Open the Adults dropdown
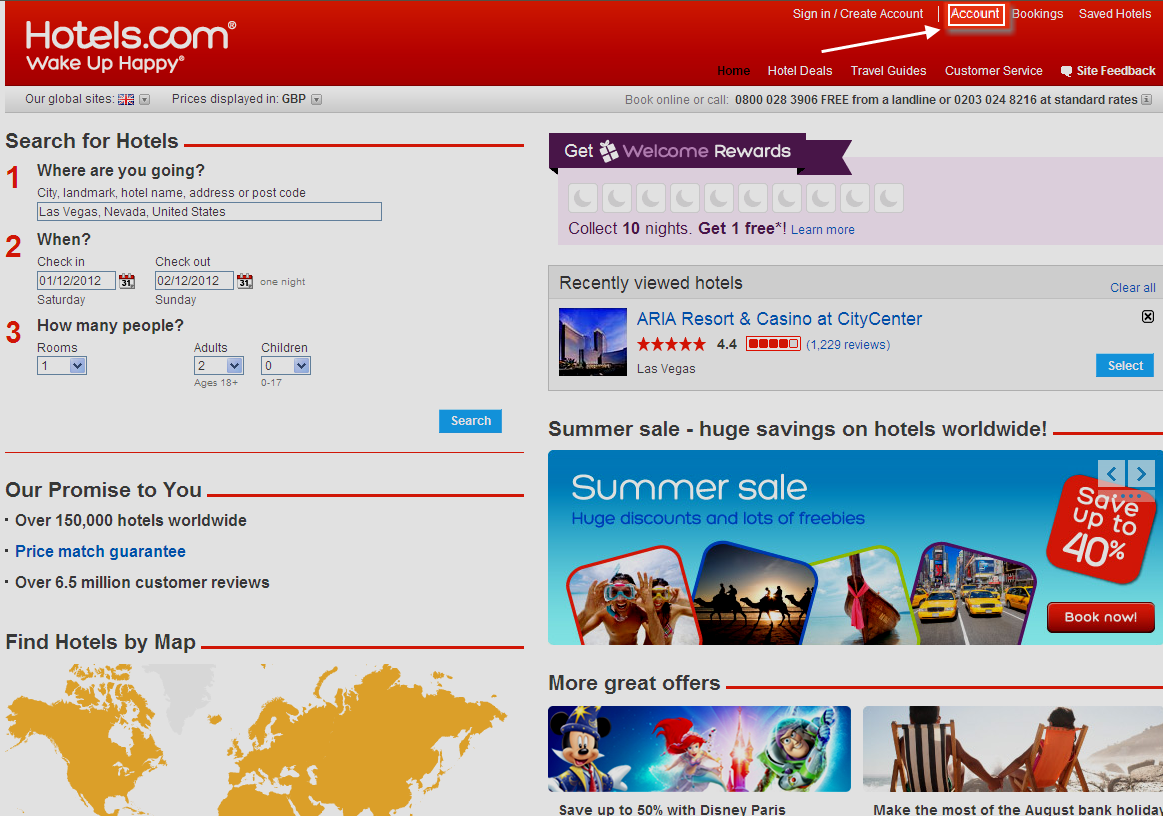The image size is (1163, 816). [219, 366]
